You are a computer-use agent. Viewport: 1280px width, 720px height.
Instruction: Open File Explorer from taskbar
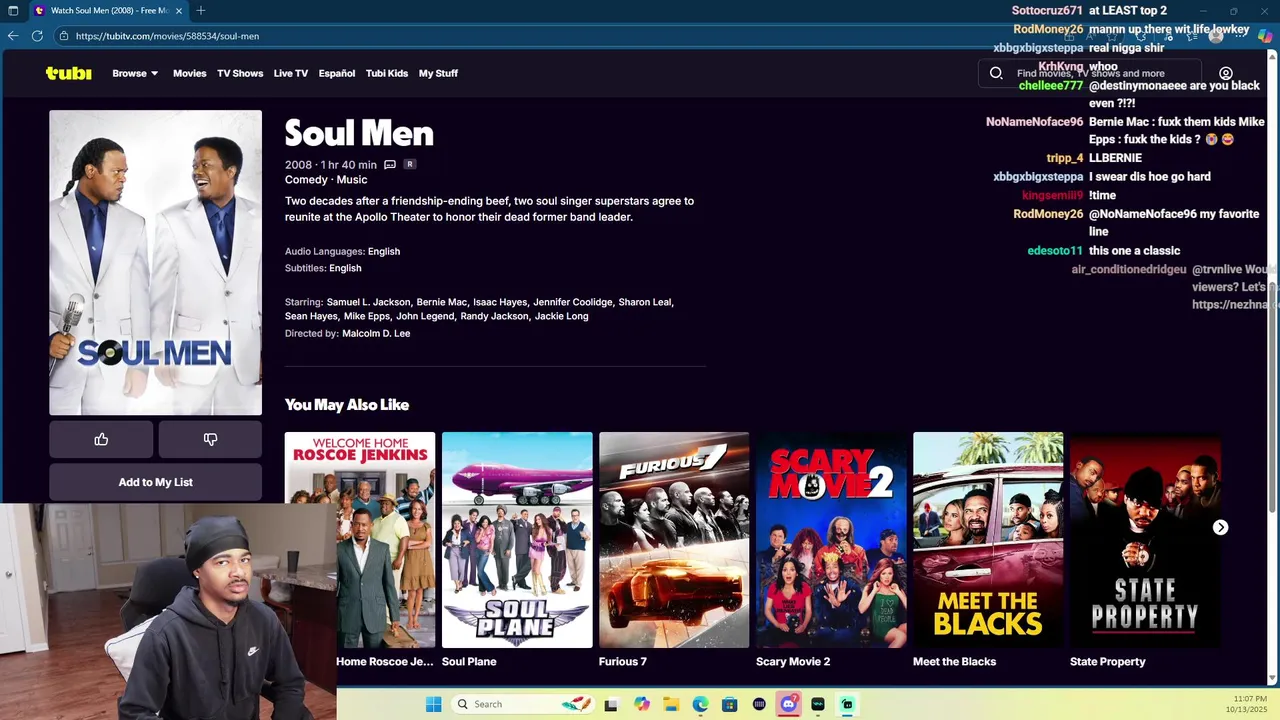pos(671,704)
